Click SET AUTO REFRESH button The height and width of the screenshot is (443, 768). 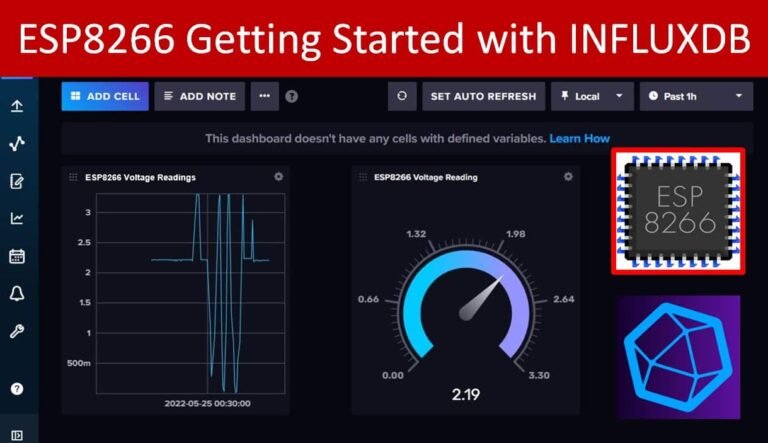click(483, 97)
